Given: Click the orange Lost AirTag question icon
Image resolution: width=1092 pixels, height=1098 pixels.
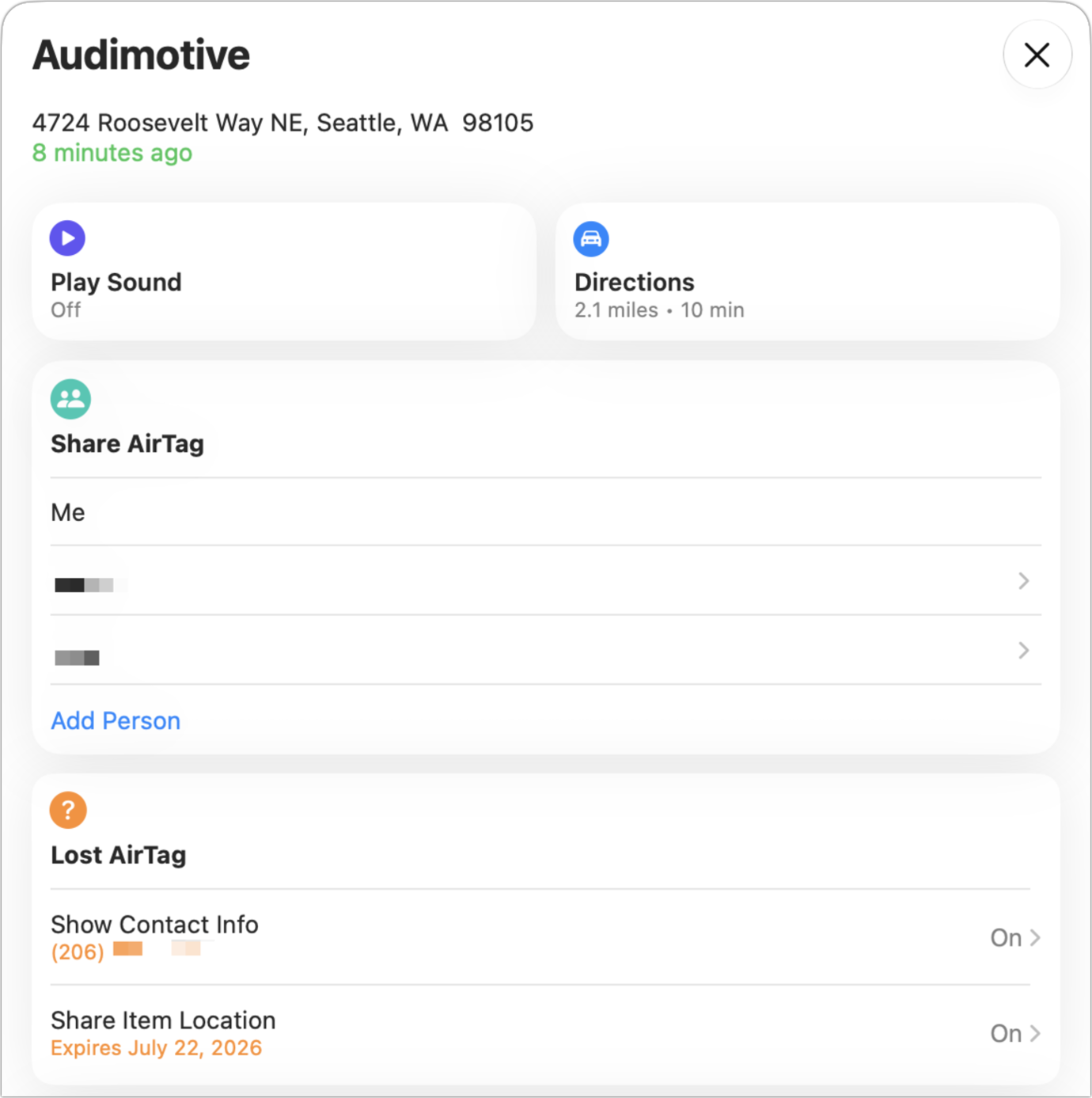Looking at the screenshot, I should 68,810.
